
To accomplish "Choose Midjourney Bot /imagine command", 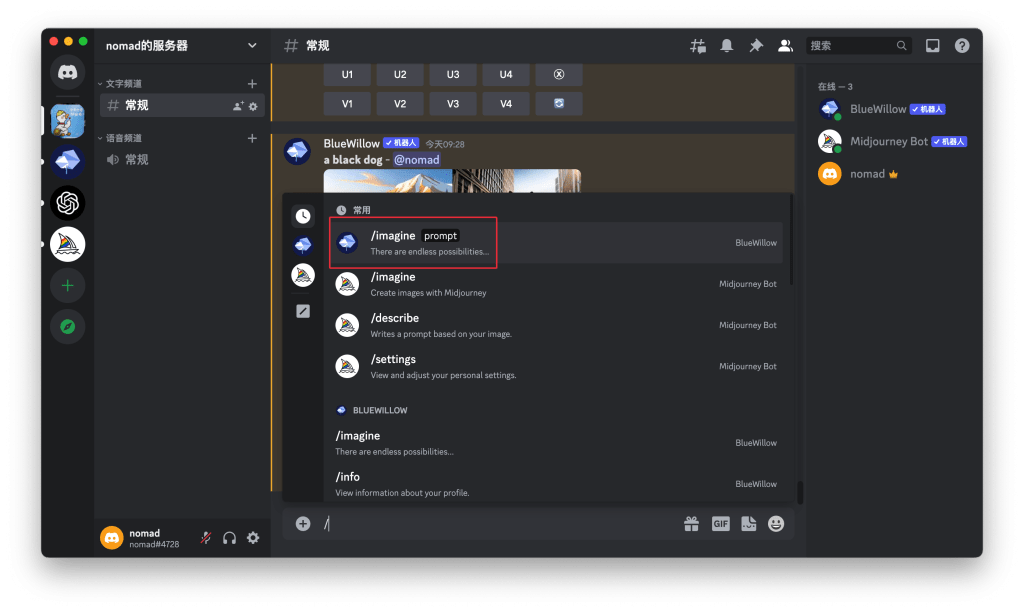I will tap(556, 284).
